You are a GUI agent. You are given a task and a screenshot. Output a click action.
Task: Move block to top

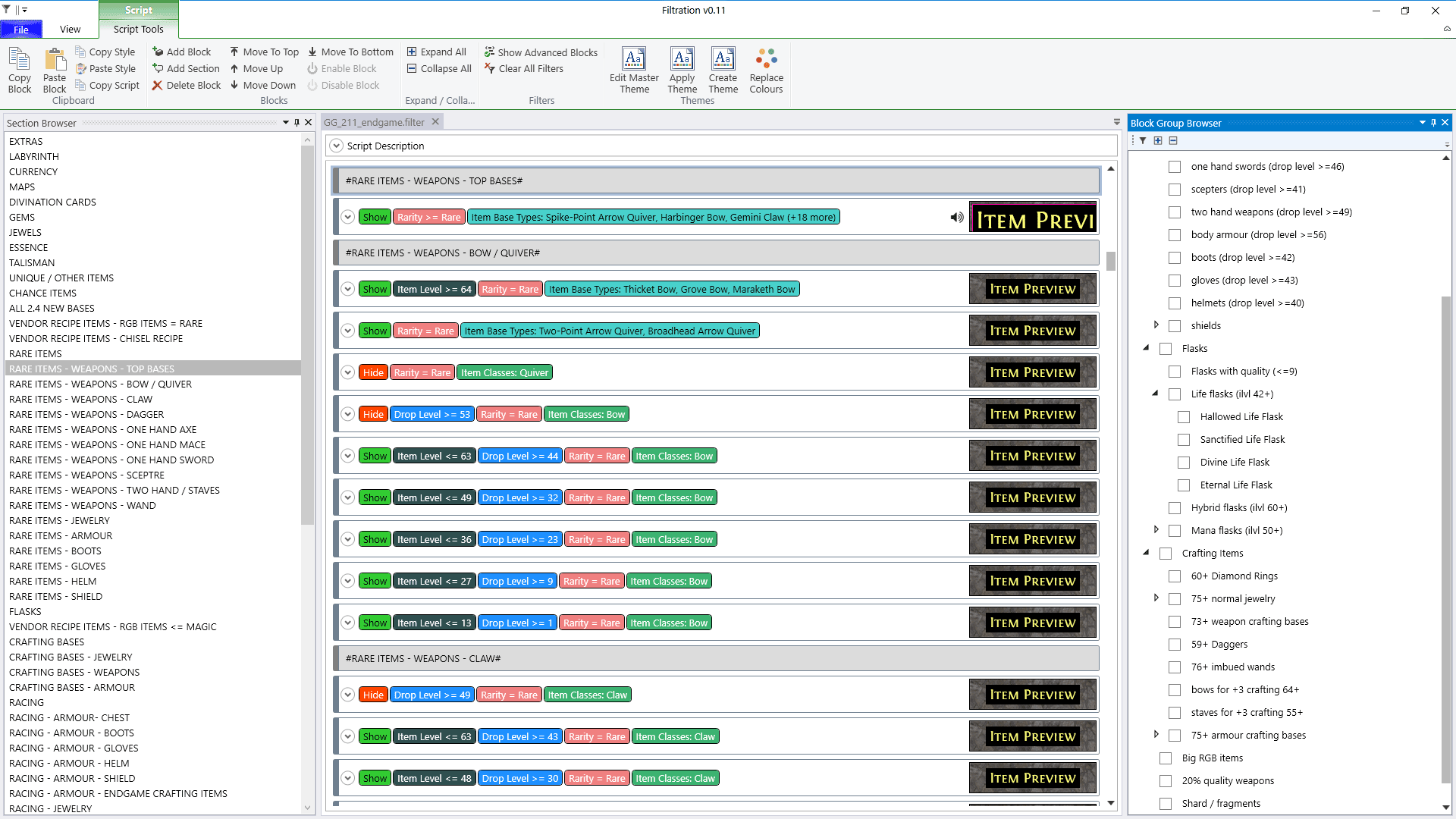(264, 52)
